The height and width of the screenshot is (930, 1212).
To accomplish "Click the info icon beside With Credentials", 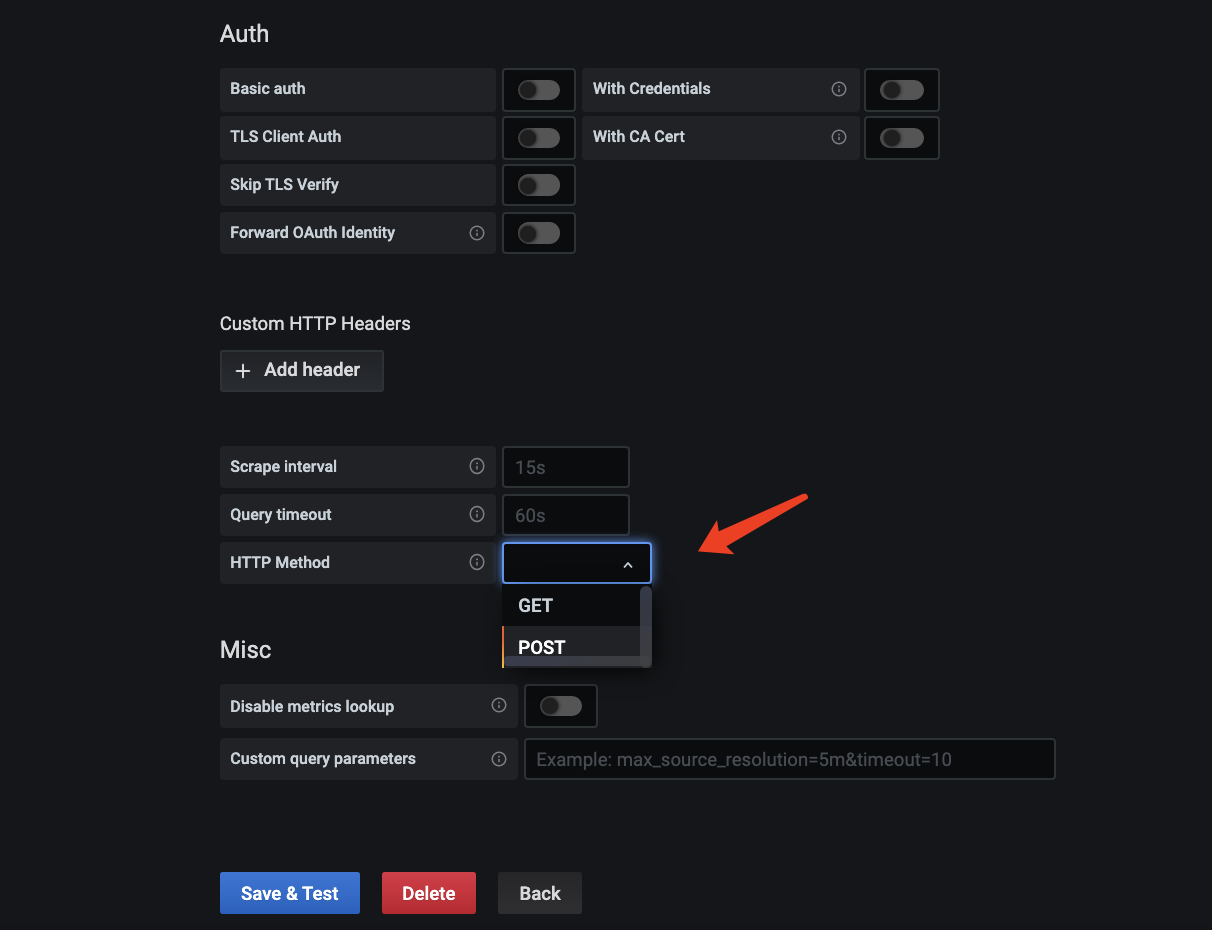I will 839,89.
